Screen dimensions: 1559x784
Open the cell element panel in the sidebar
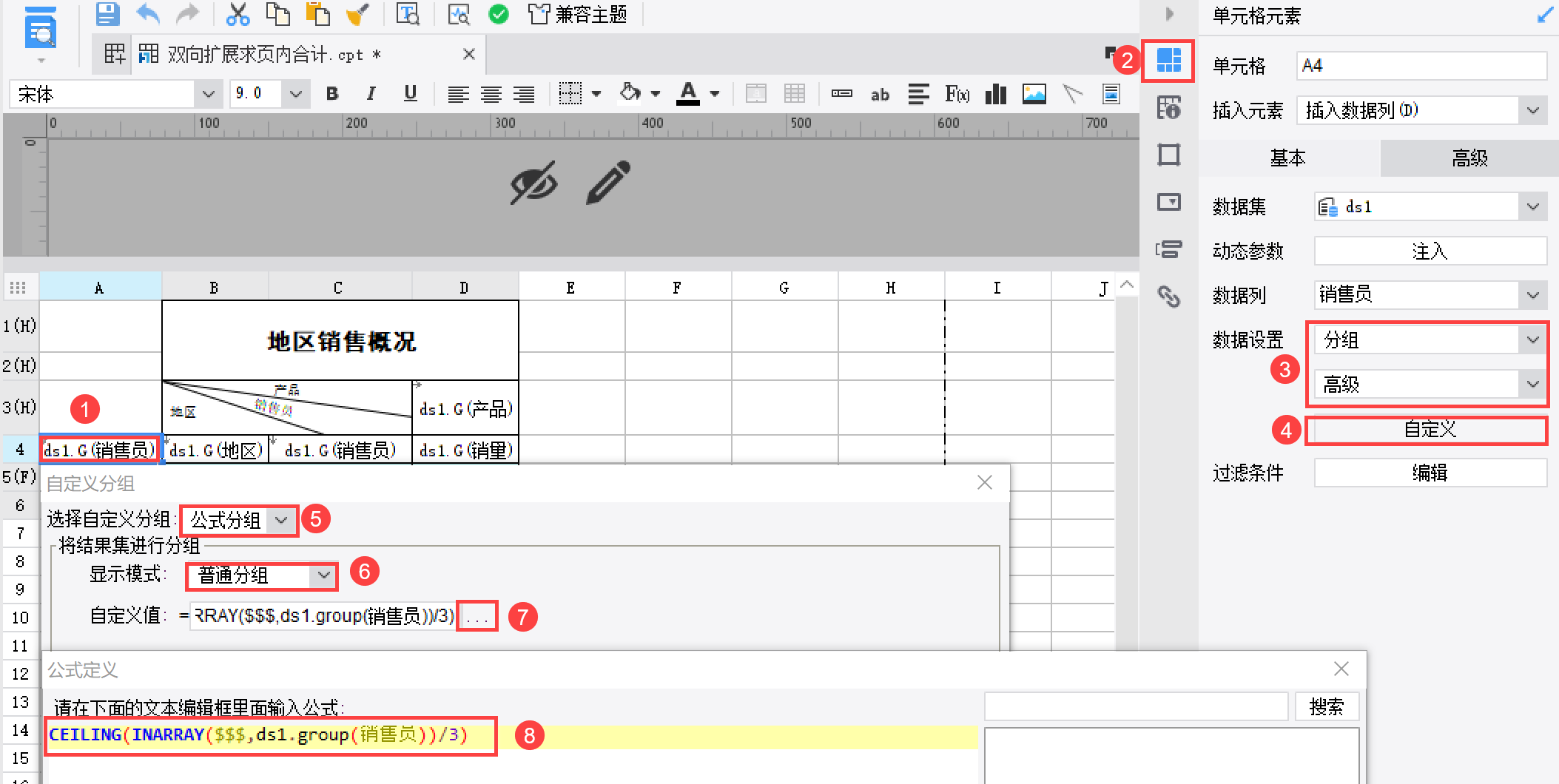1169,60
